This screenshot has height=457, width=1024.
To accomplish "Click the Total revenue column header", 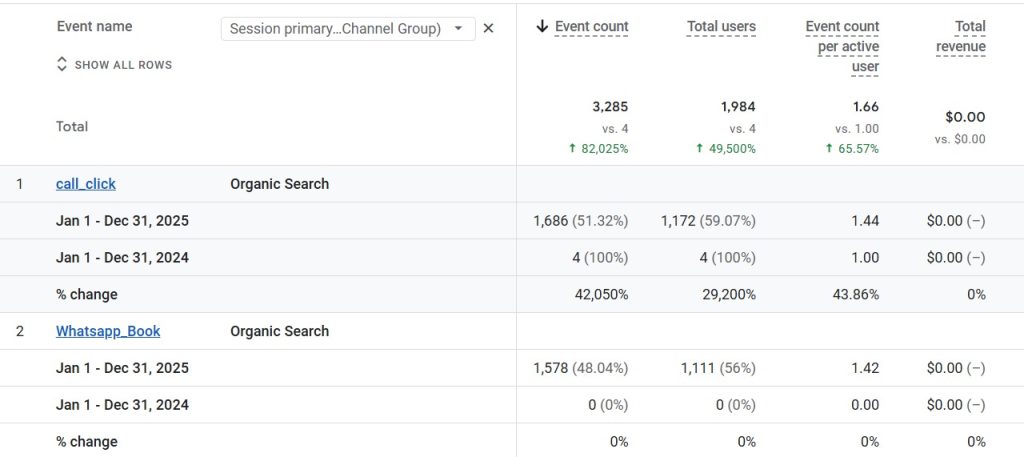I will tap(960, 37).
